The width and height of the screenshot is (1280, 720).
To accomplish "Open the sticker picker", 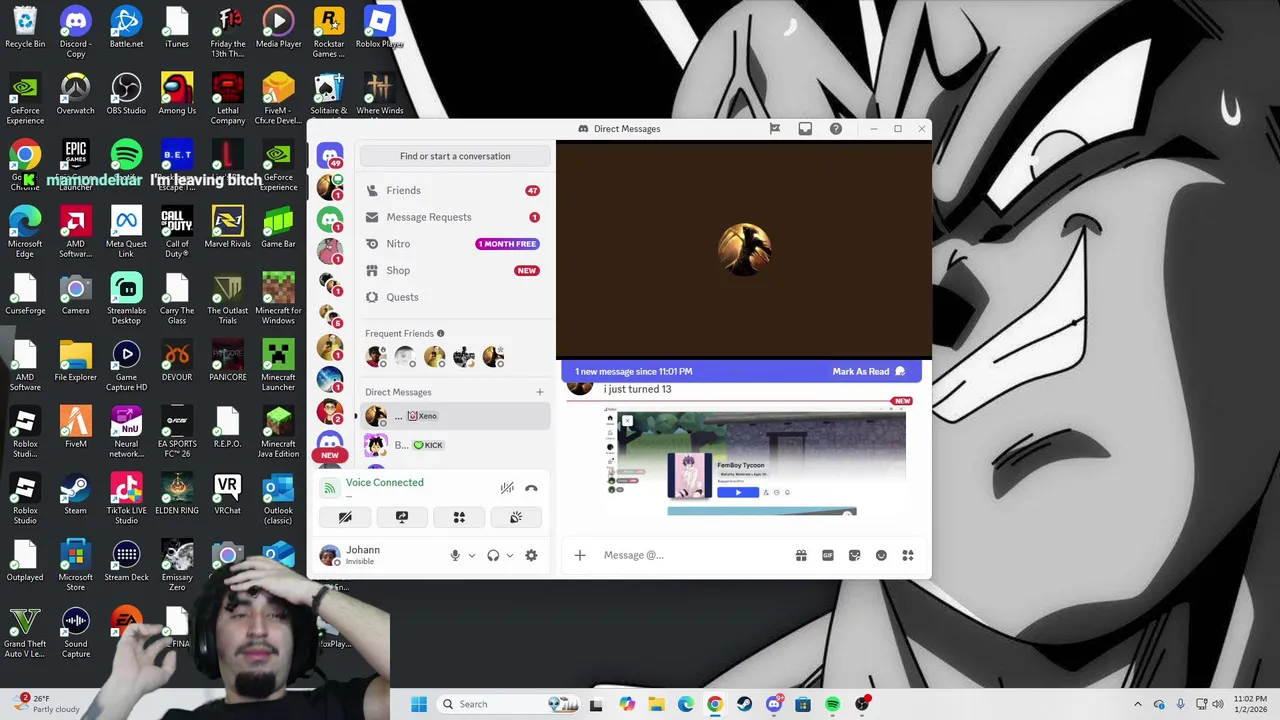I will tap(854, 555).
